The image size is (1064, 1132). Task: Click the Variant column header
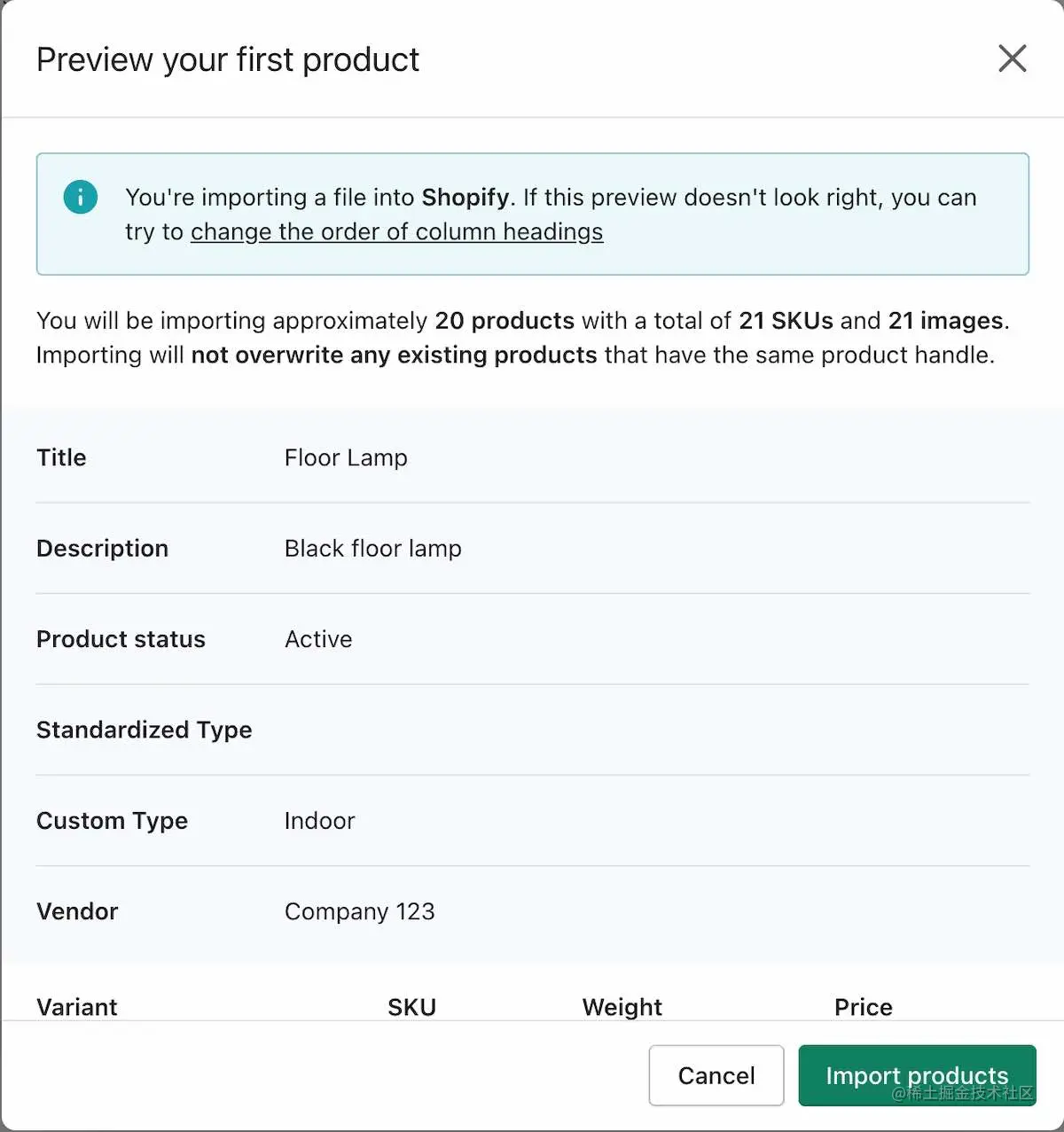(76, 1007)
